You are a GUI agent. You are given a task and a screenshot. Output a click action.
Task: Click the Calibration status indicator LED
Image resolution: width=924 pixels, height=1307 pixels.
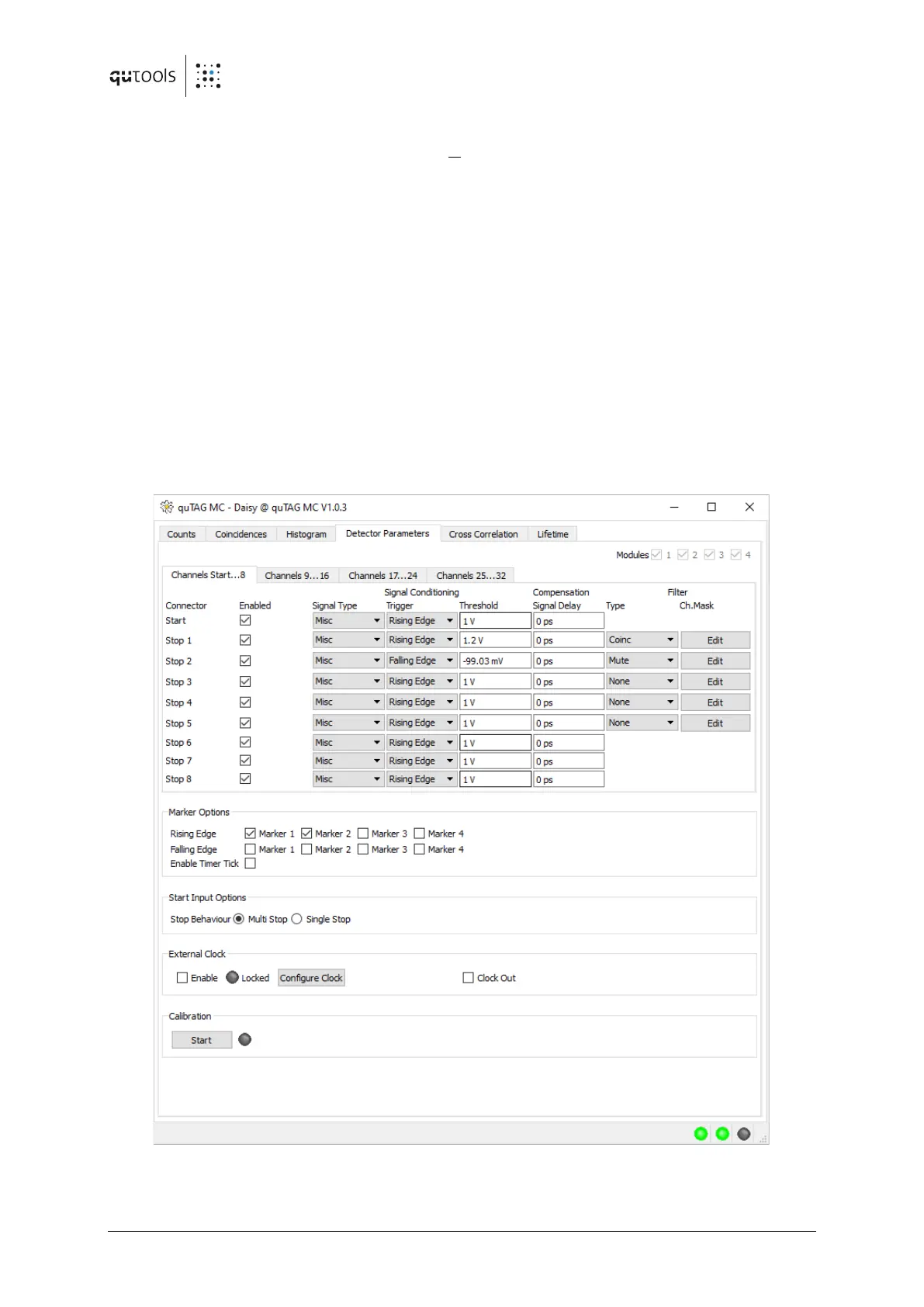245,1039
